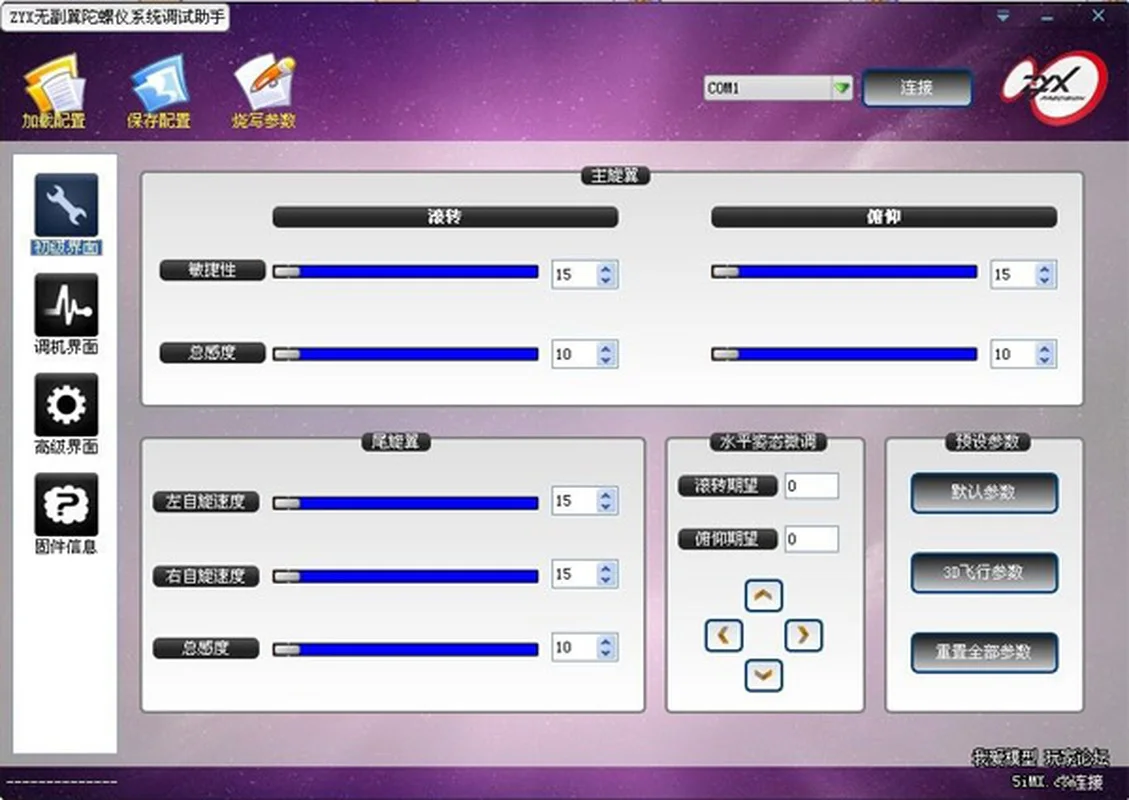
Task: Decrease the 滚转 总感度 spinner value
Action: [606, 360]
